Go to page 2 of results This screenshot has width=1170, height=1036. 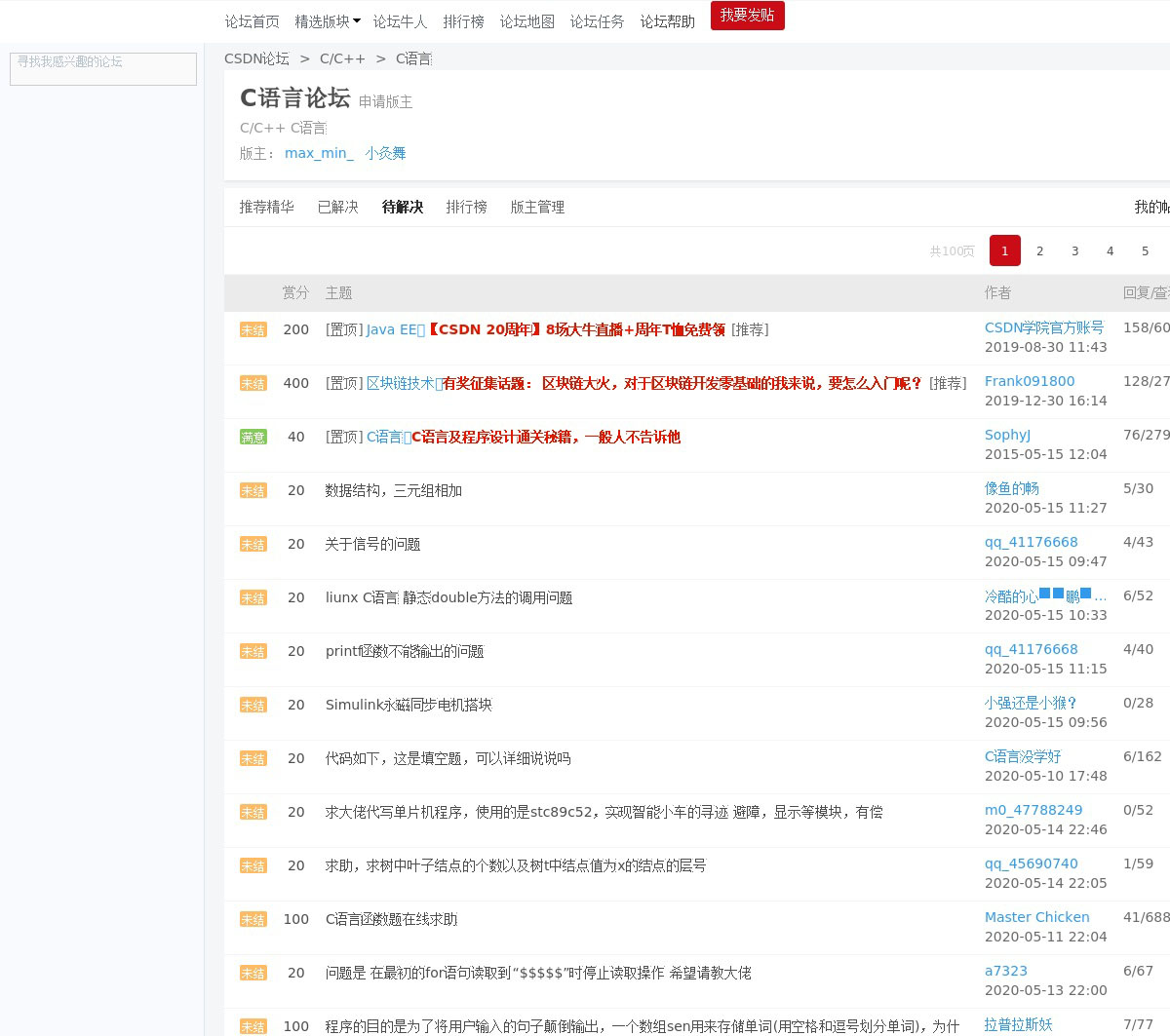(x=1039, y=250)
